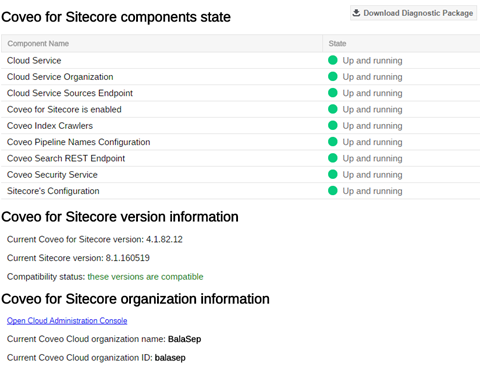Click the Download Diagnostic Package button
This screenshot has height=367, width=480.
(x=413, y=13)
